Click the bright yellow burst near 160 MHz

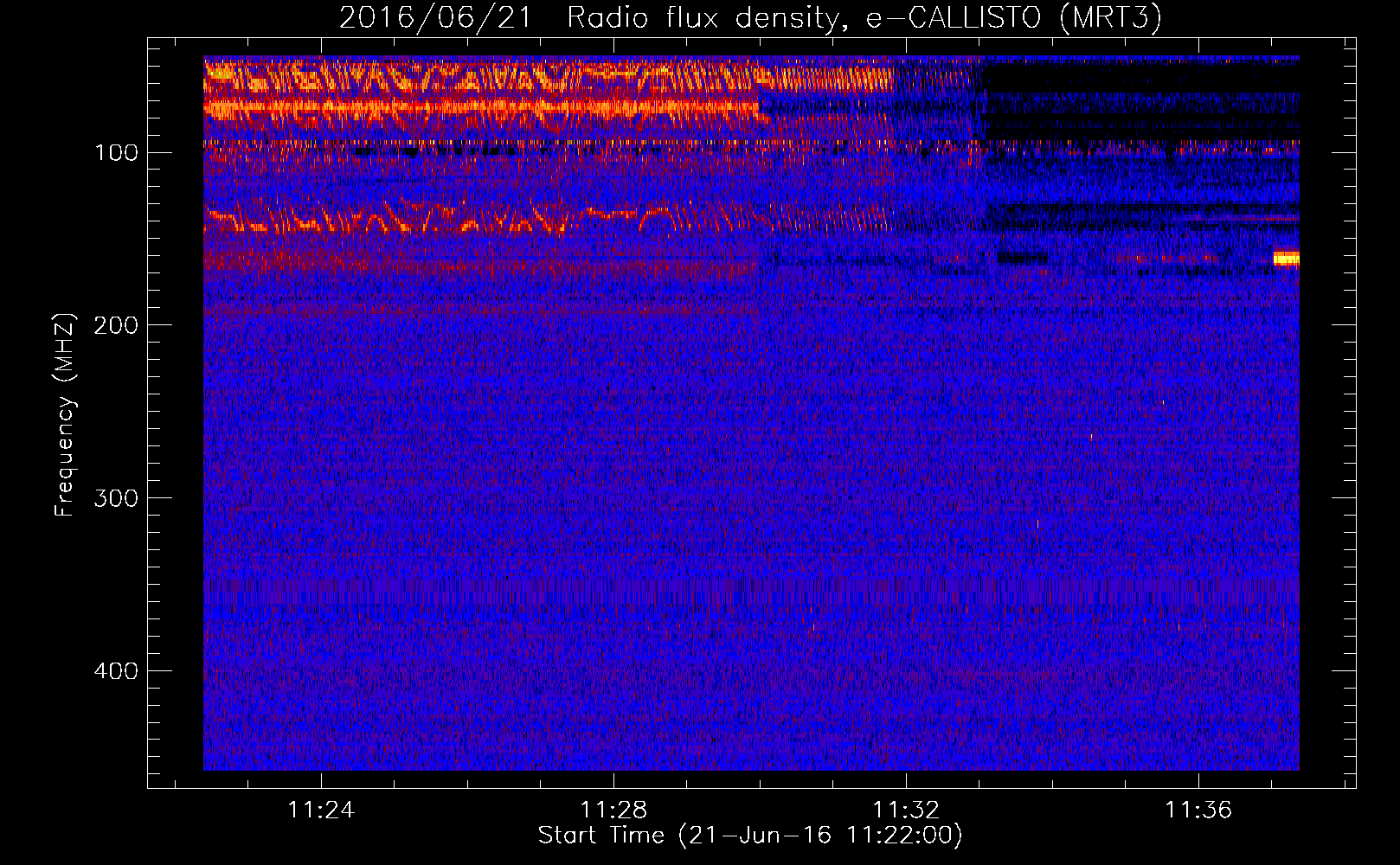pos(1287,259)
